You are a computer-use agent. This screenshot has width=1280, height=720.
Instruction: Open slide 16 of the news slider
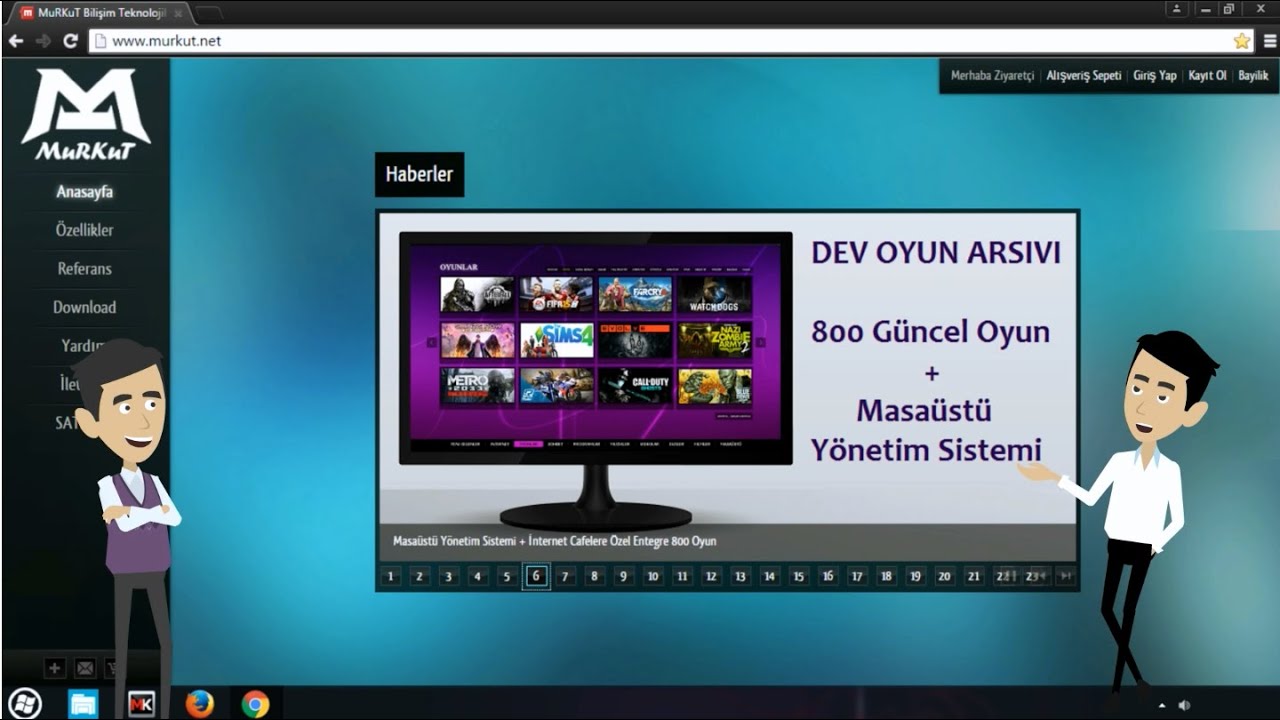pyautogui.click(x=828, y=576)
